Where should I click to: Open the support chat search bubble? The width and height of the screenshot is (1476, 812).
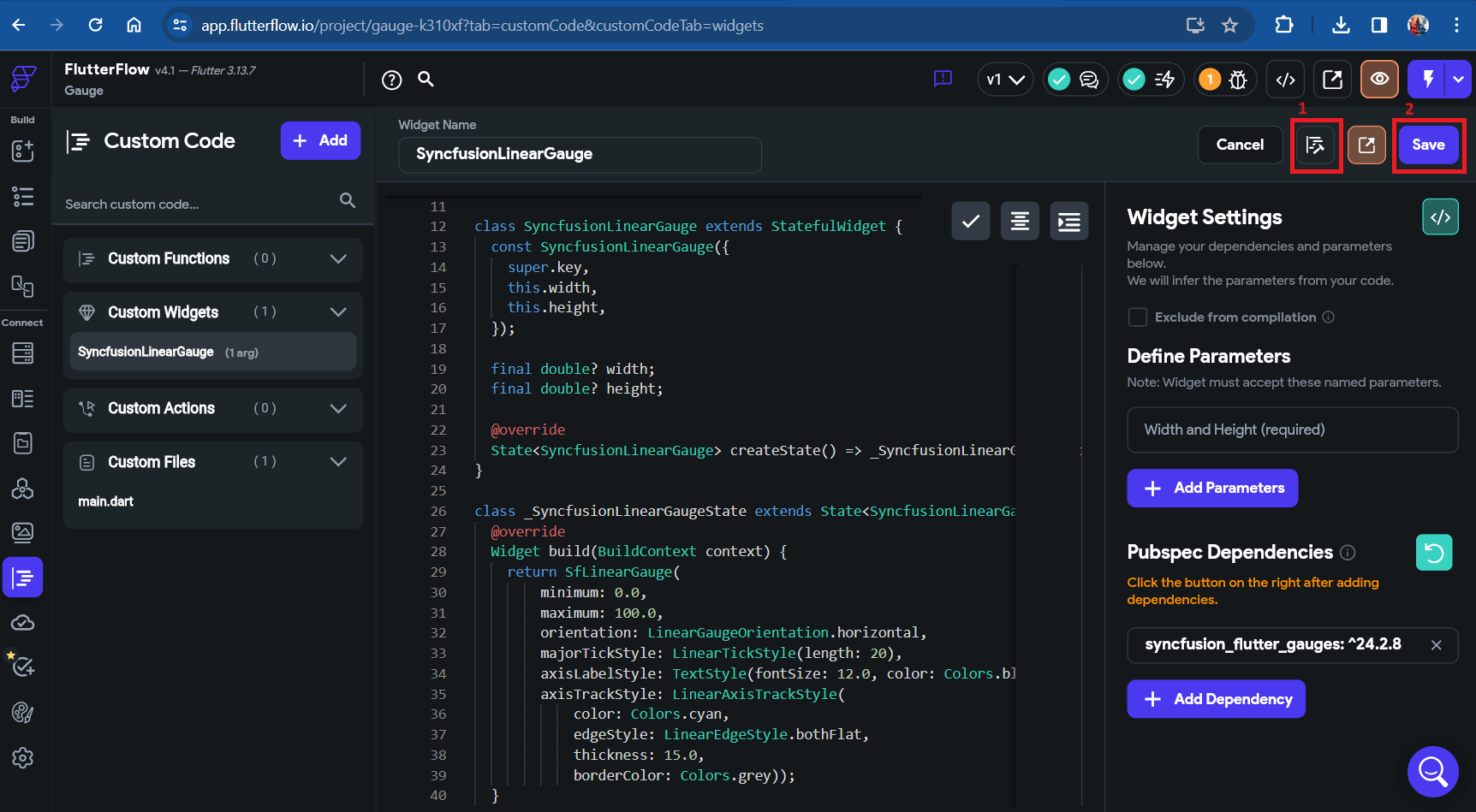click(1433, 772)
